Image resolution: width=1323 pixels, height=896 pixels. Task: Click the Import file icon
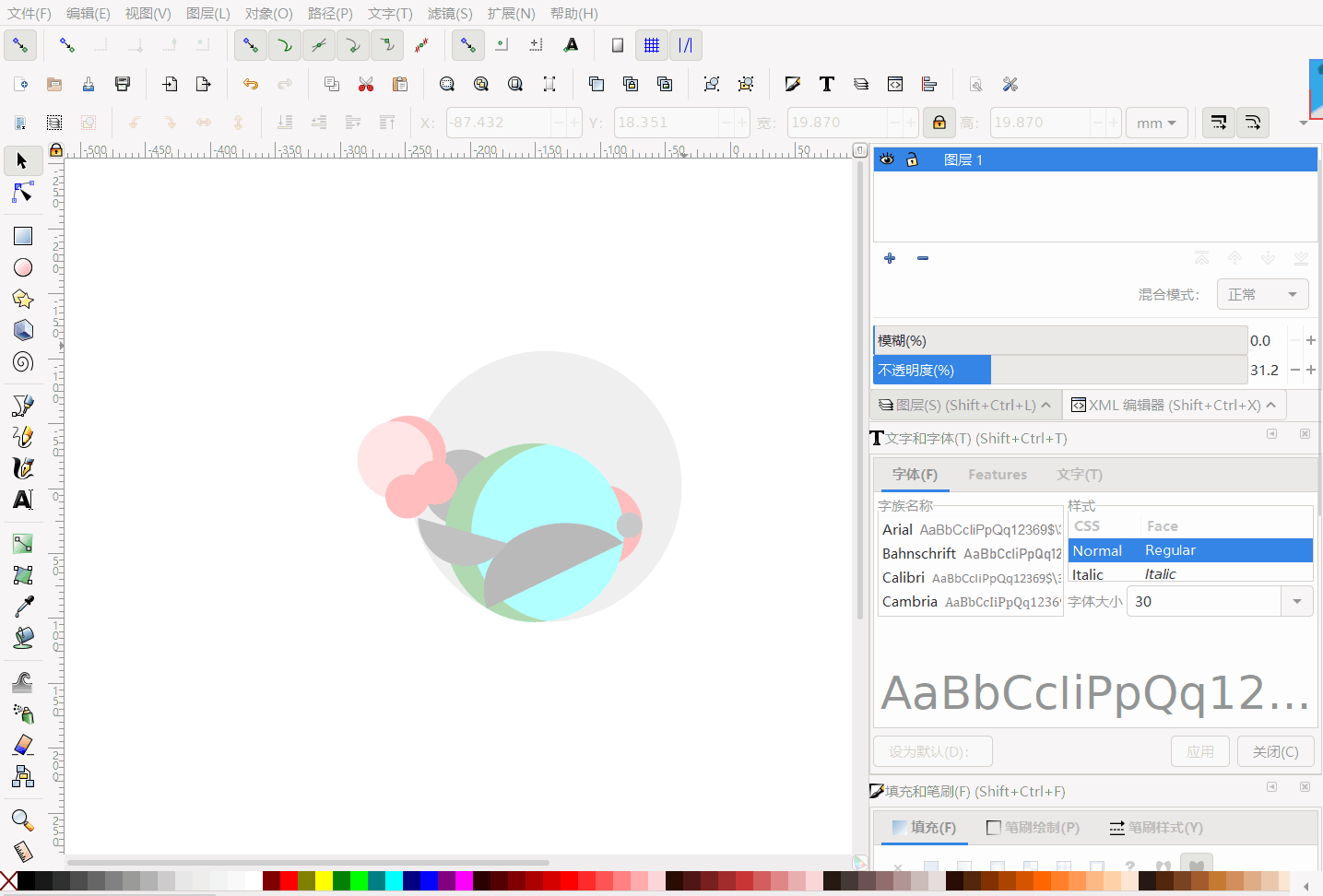click(170, 84)
